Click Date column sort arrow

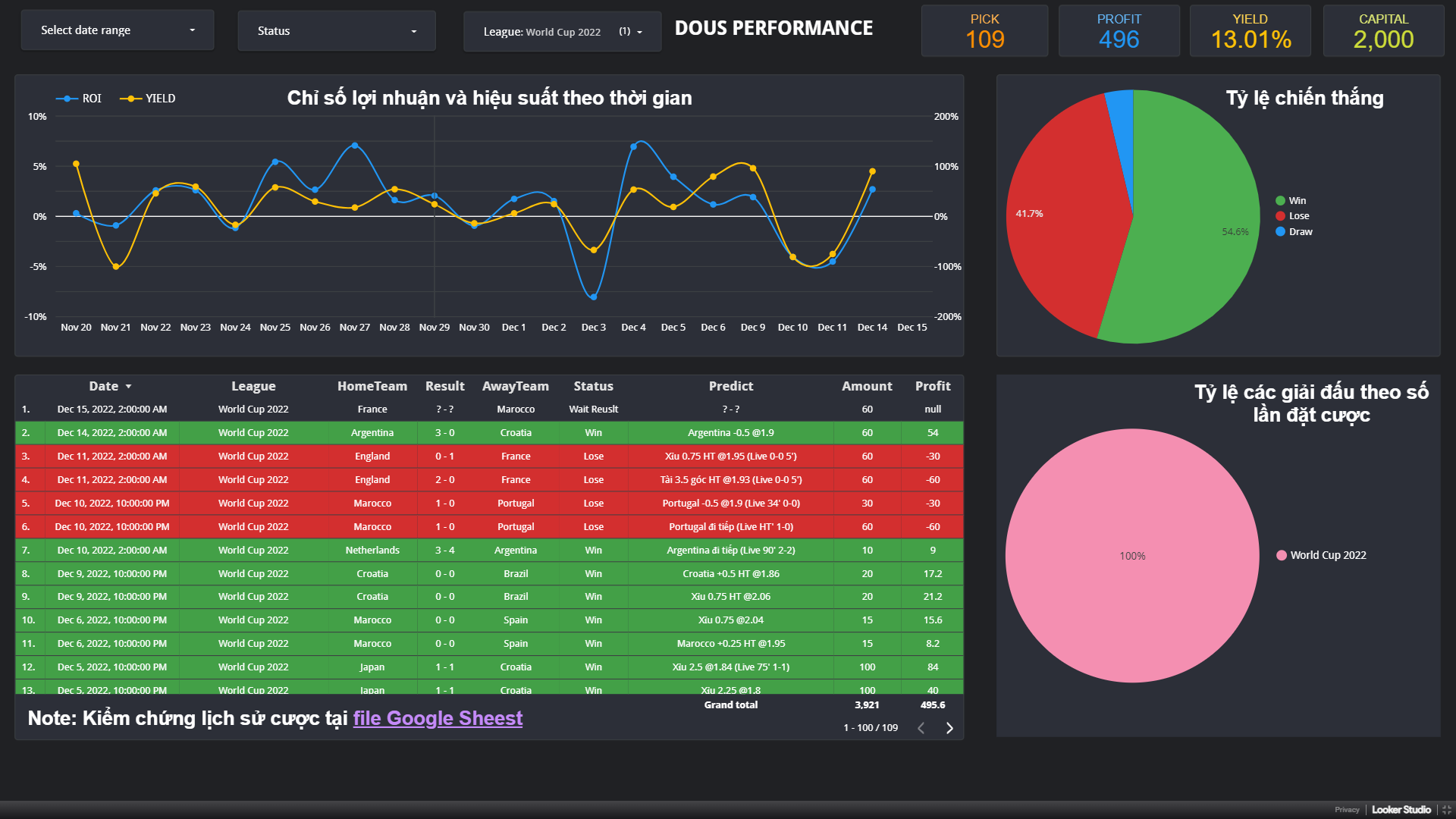129,387
